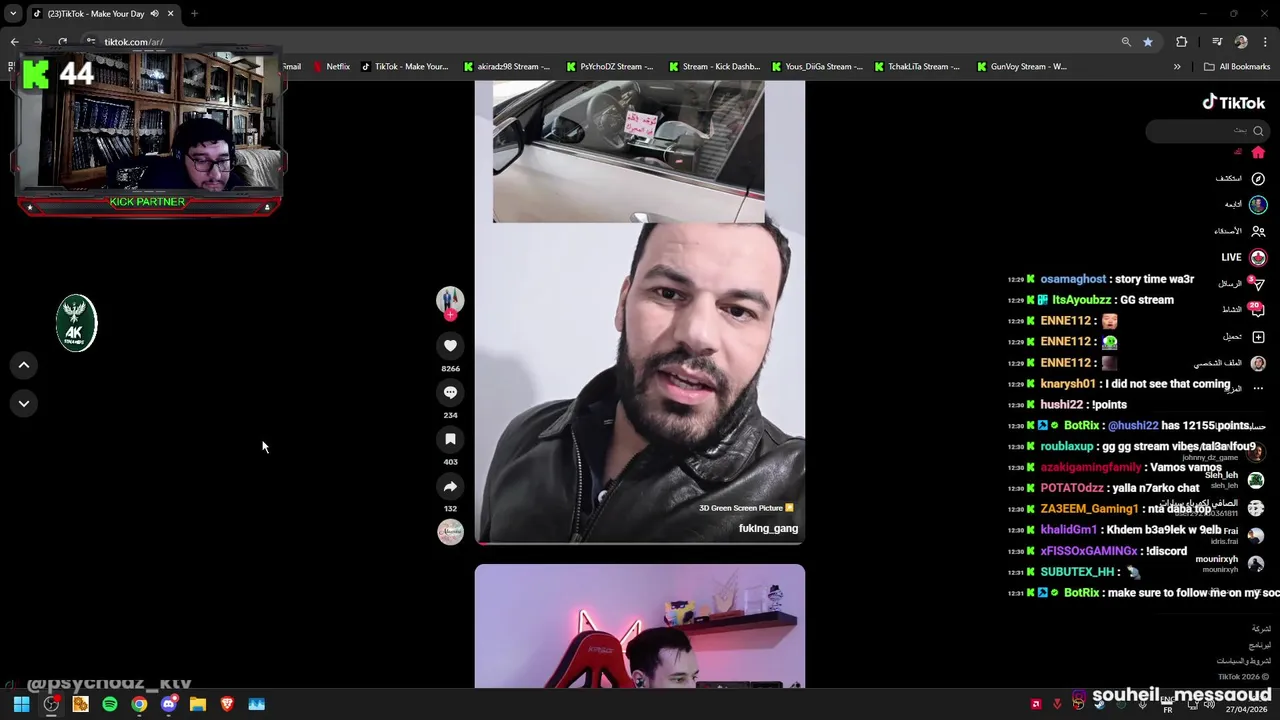Bookmark the video using the favorites icon

tap(450, 439)
